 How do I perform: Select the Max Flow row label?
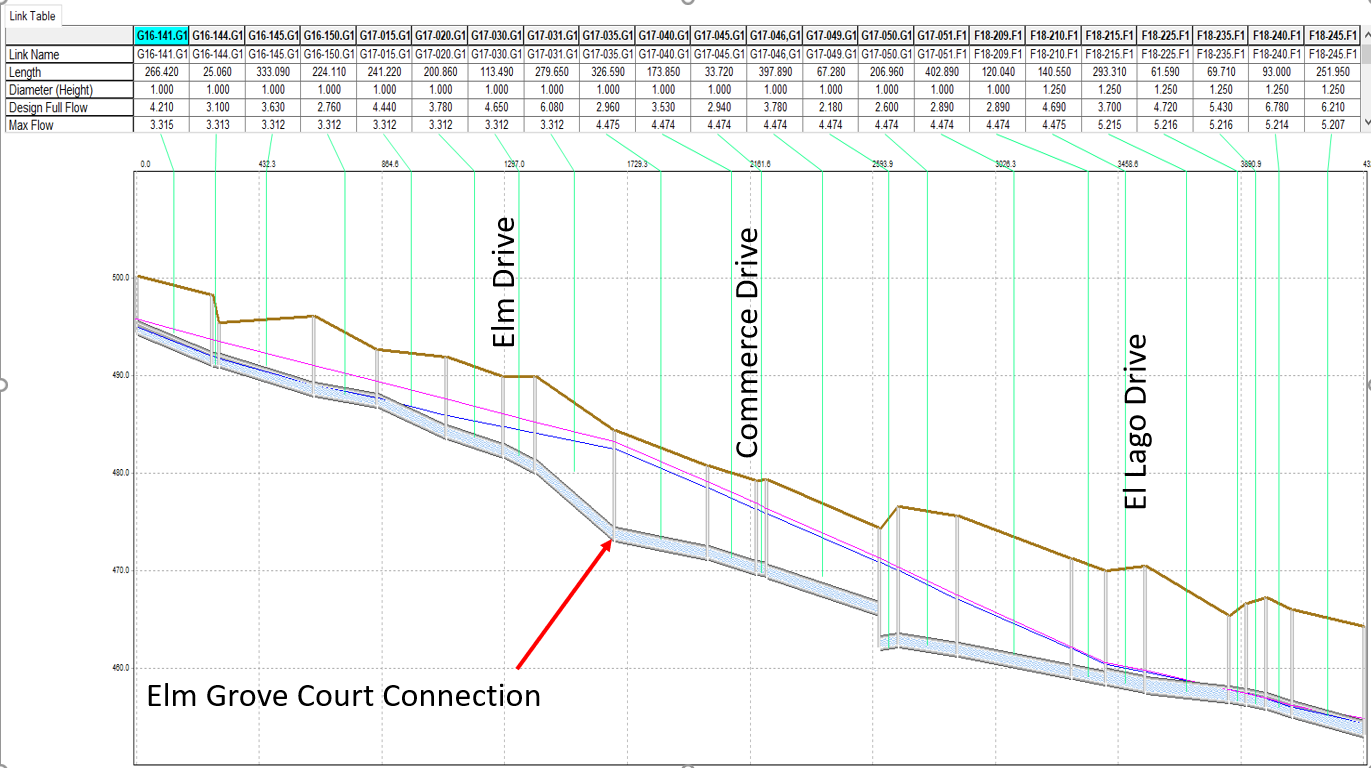click(31, 125)
